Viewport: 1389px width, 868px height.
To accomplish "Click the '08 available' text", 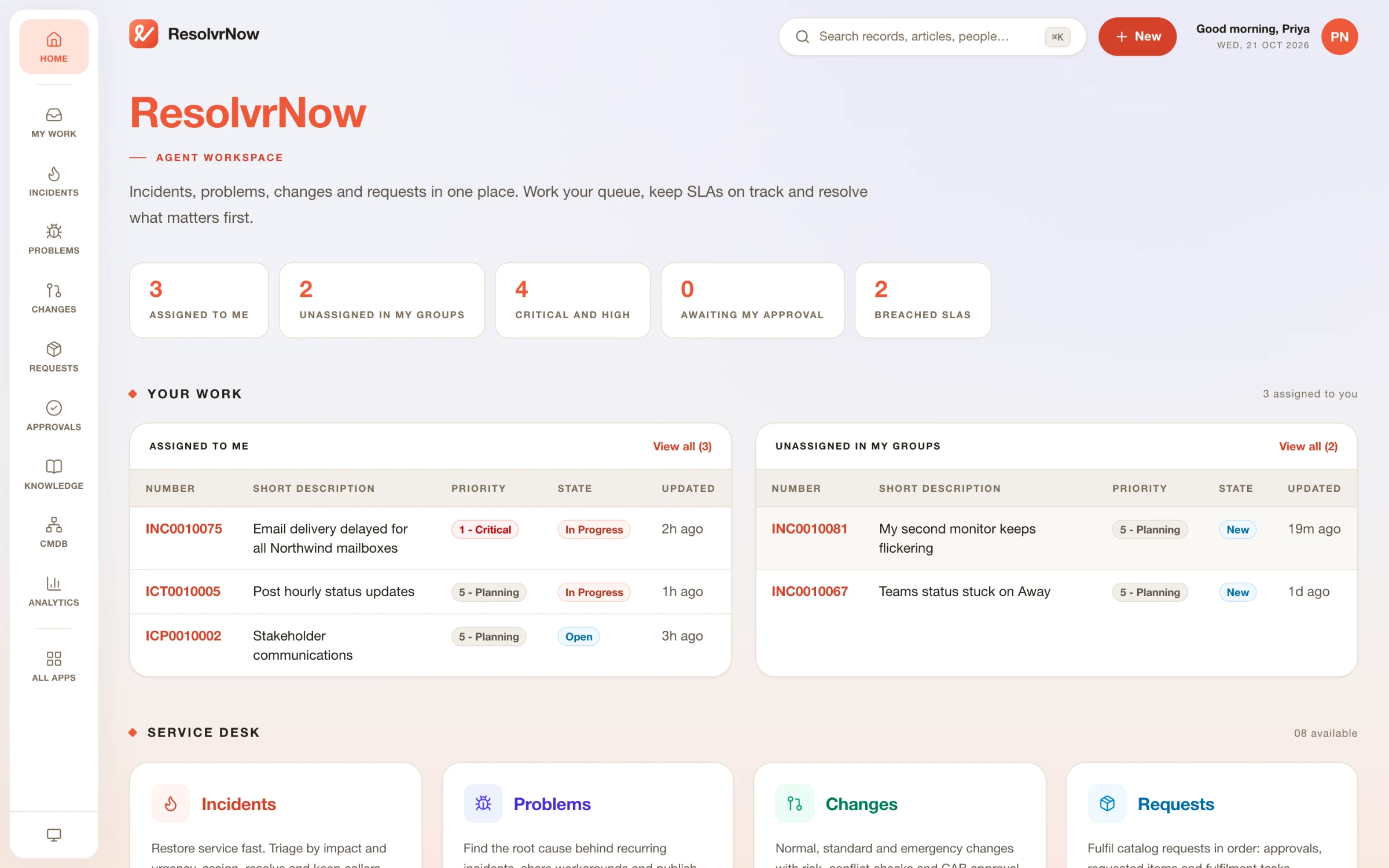I will tap(1325, 733).
